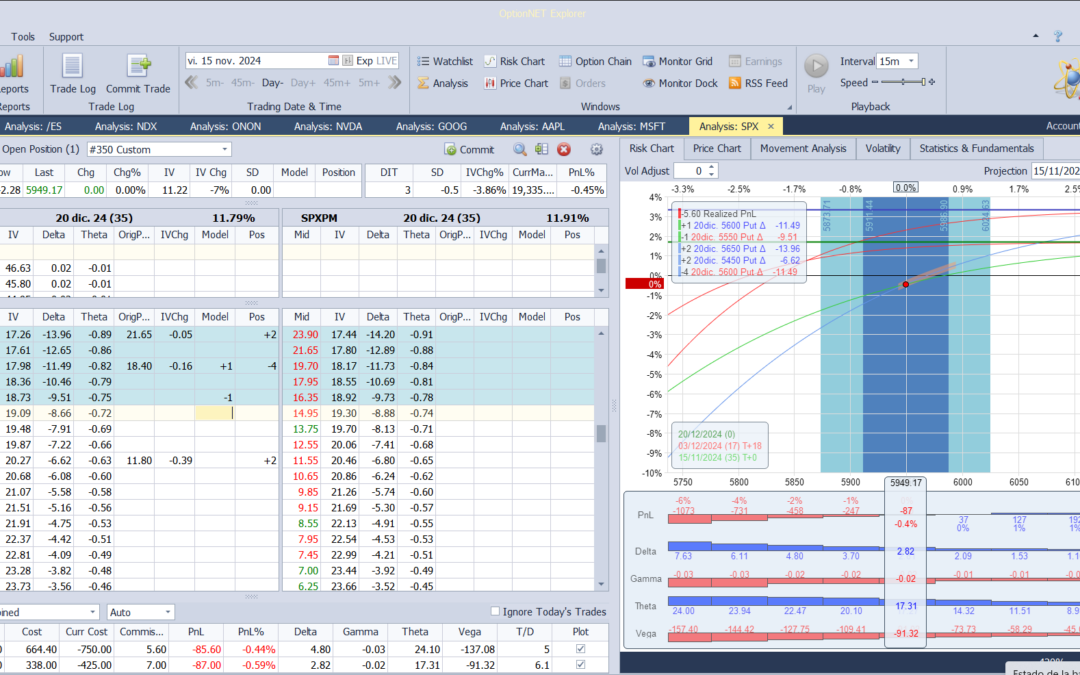Switch to the Movement Analysis tab
Screen dimensions: 1080x675
pyautogui.click(x=802, y=148)
